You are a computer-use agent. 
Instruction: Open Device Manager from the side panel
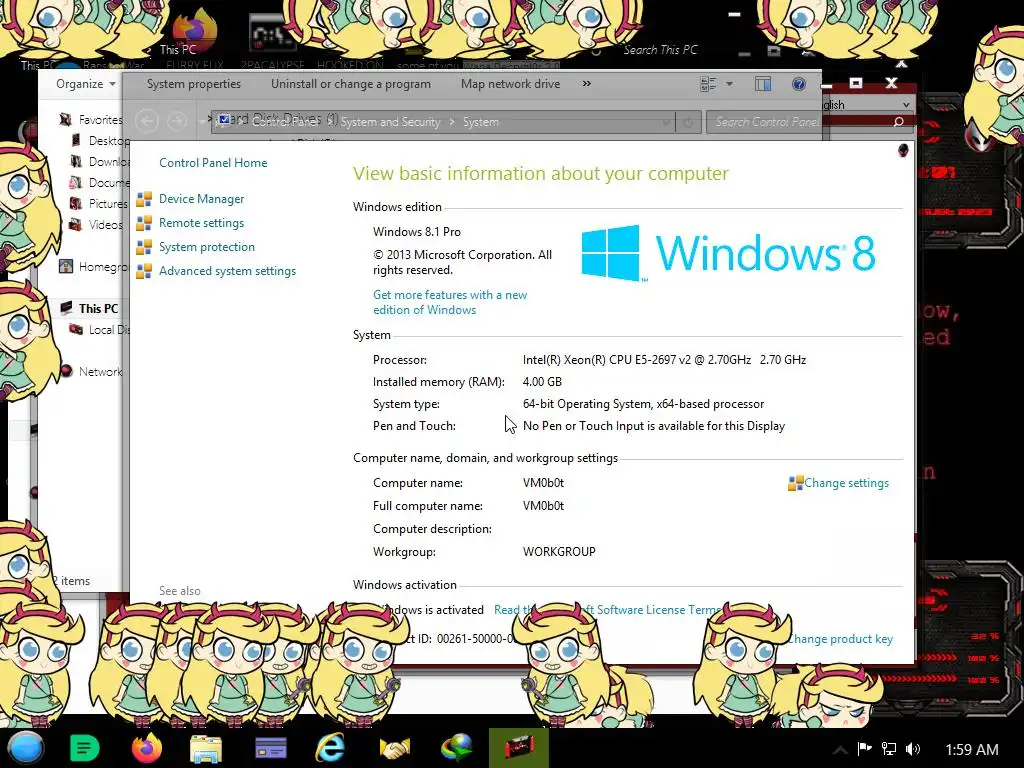[201, 199]
